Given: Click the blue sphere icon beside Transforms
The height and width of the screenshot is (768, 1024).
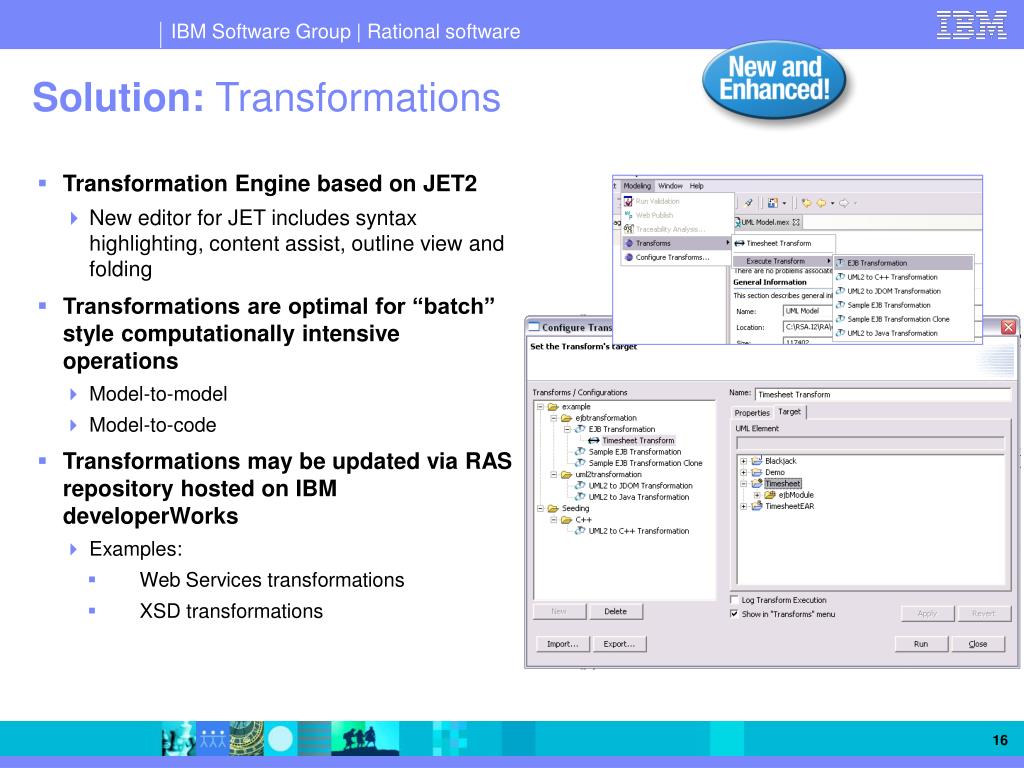Looking at the screenshot, I should (629, 243).
